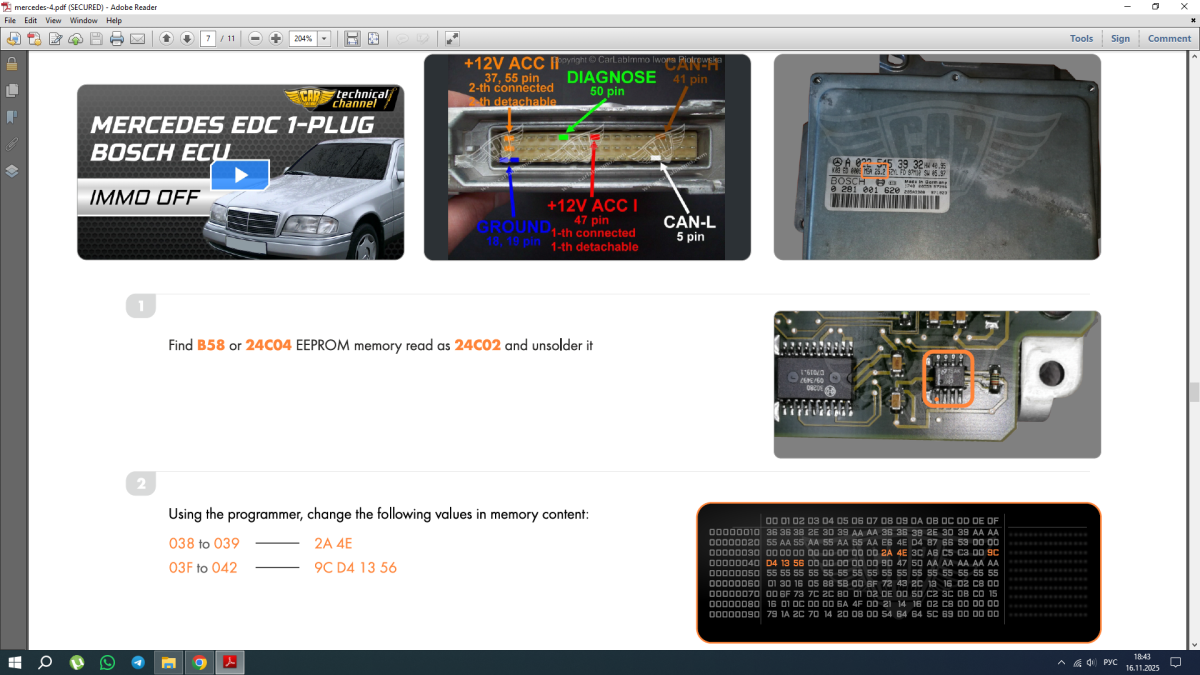Open the Sign pane
This screenshot has width=1200, height=675.
point(1120,39)
